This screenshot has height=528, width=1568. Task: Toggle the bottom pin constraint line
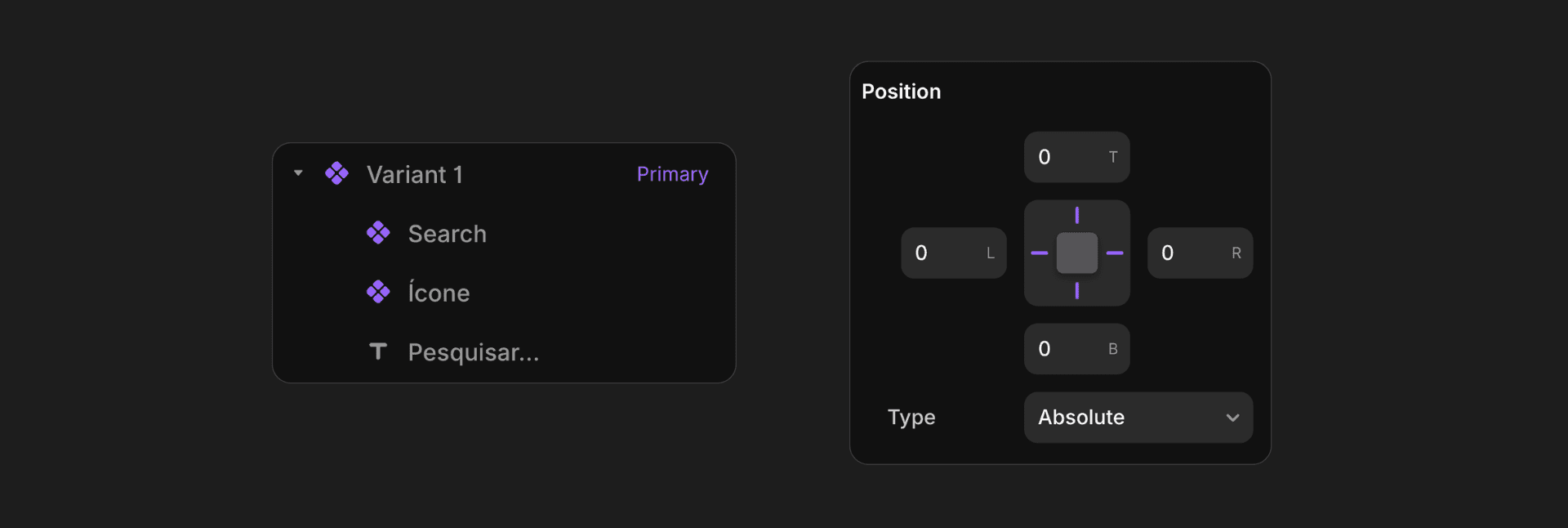(x=1077, y=290)
